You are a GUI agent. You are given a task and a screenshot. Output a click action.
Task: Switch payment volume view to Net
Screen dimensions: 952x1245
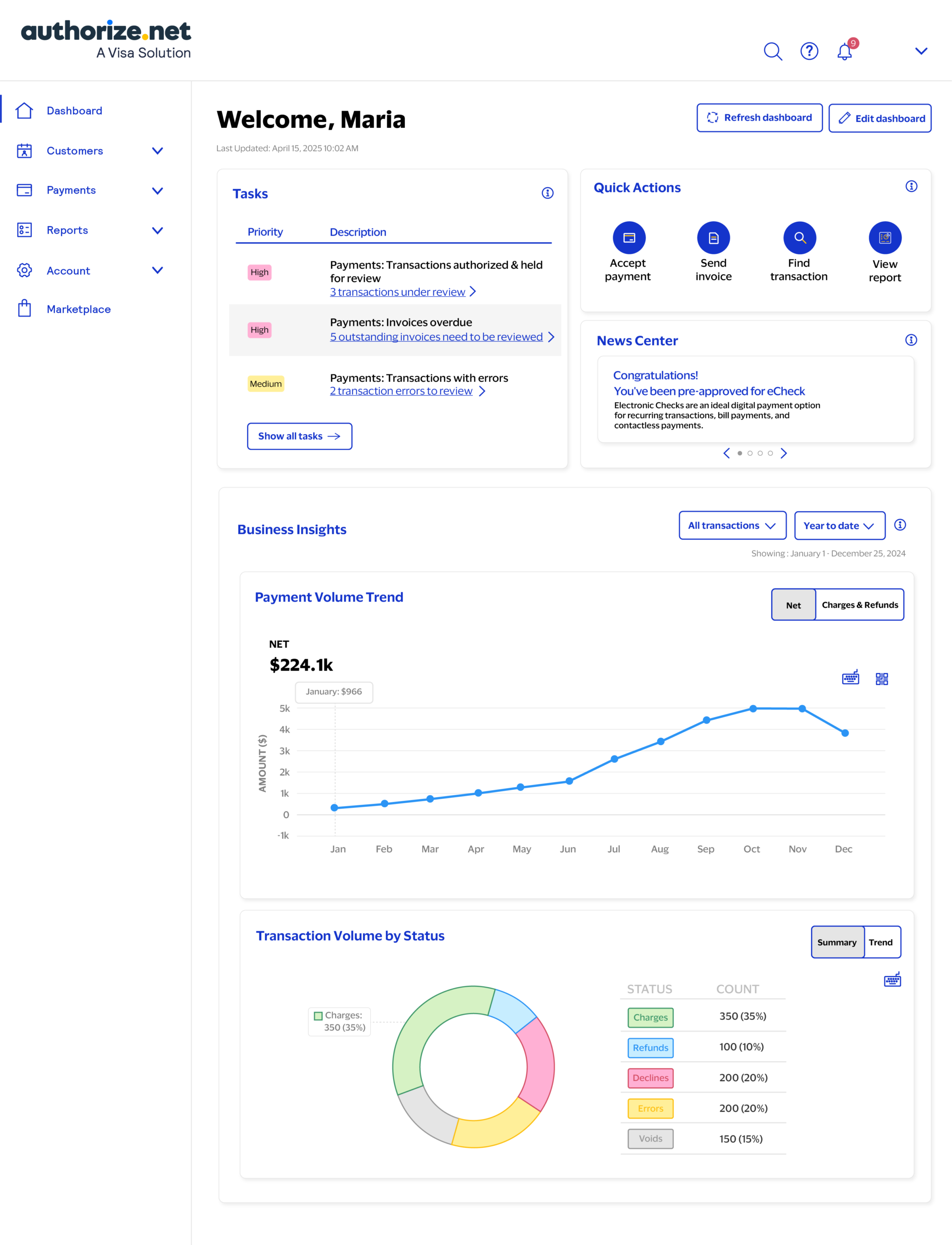point(793,605)
